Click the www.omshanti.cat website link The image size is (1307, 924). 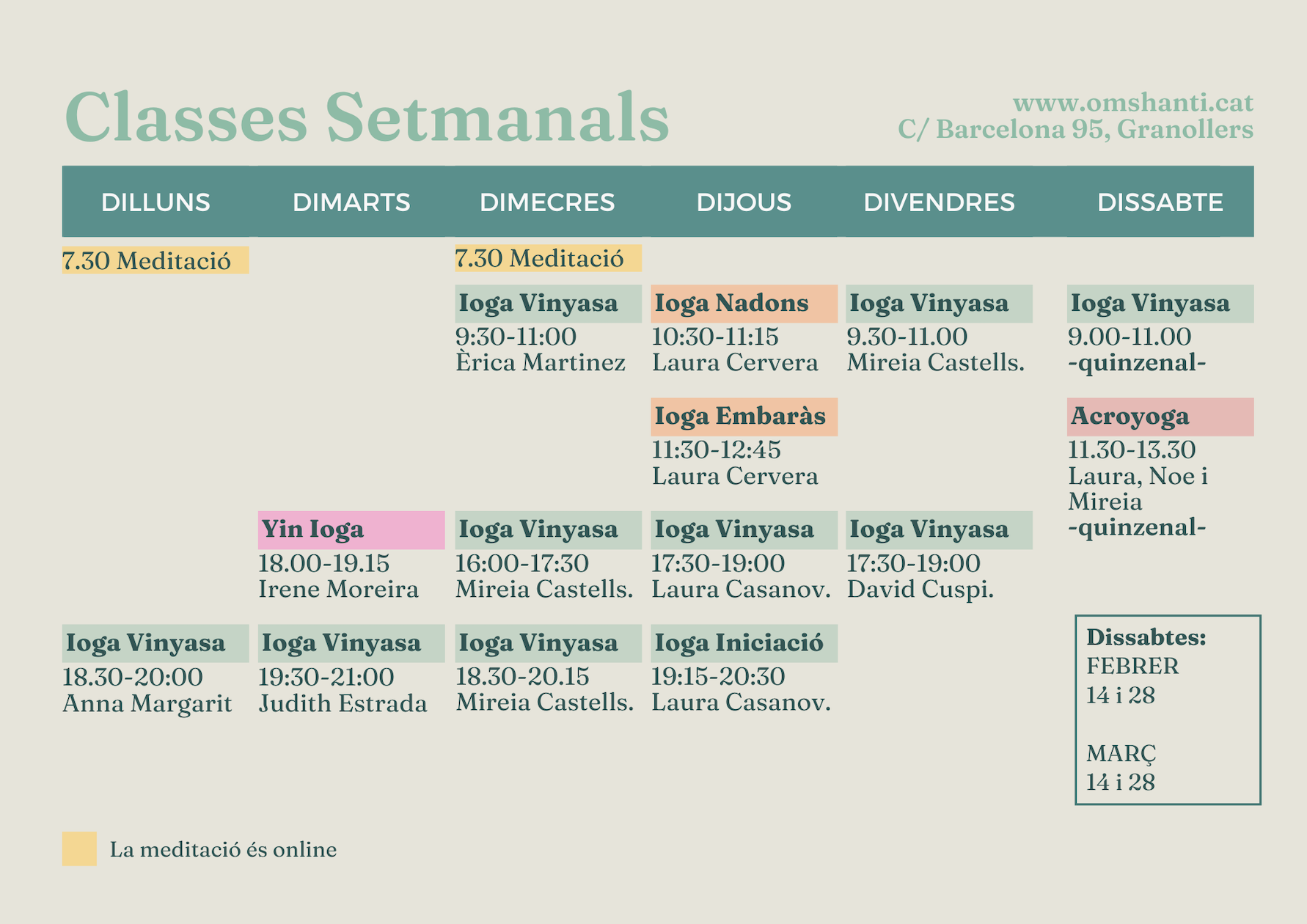(1132, 103)
